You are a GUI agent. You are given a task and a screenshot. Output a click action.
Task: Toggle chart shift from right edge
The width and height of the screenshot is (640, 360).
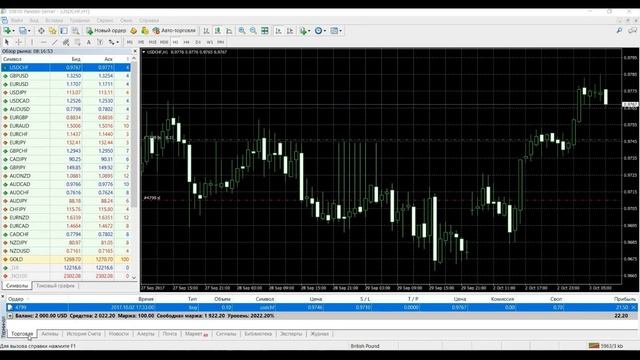pyautogui.click(x=290, y=31)
